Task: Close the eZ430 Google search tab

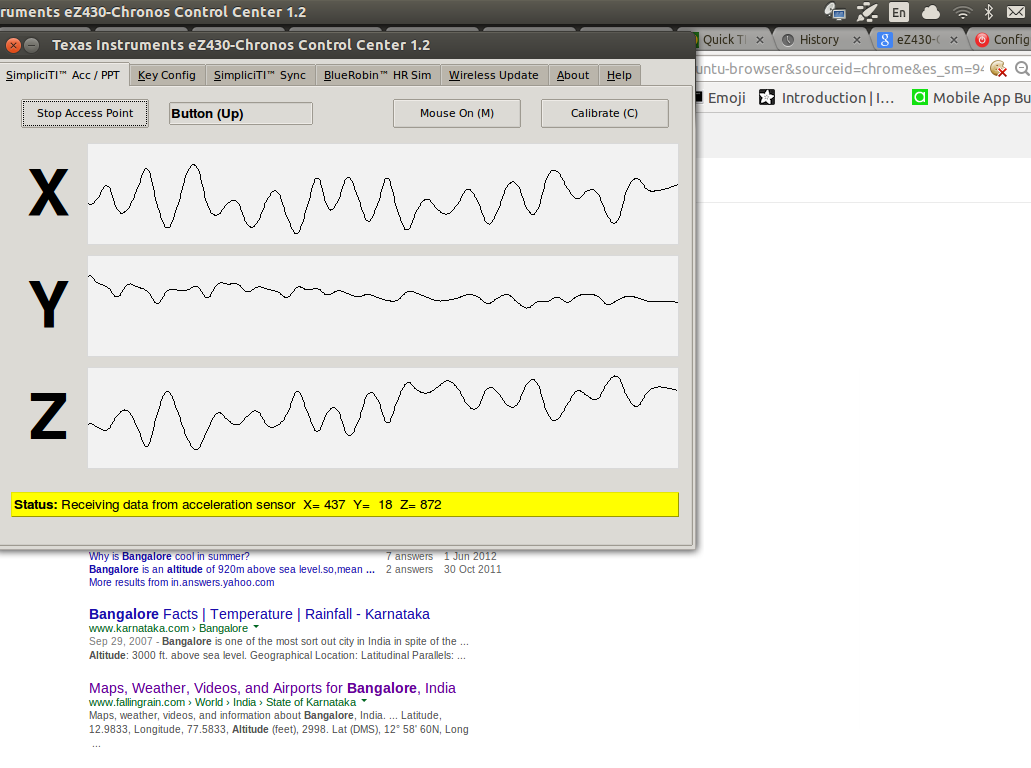Action: 953,39
